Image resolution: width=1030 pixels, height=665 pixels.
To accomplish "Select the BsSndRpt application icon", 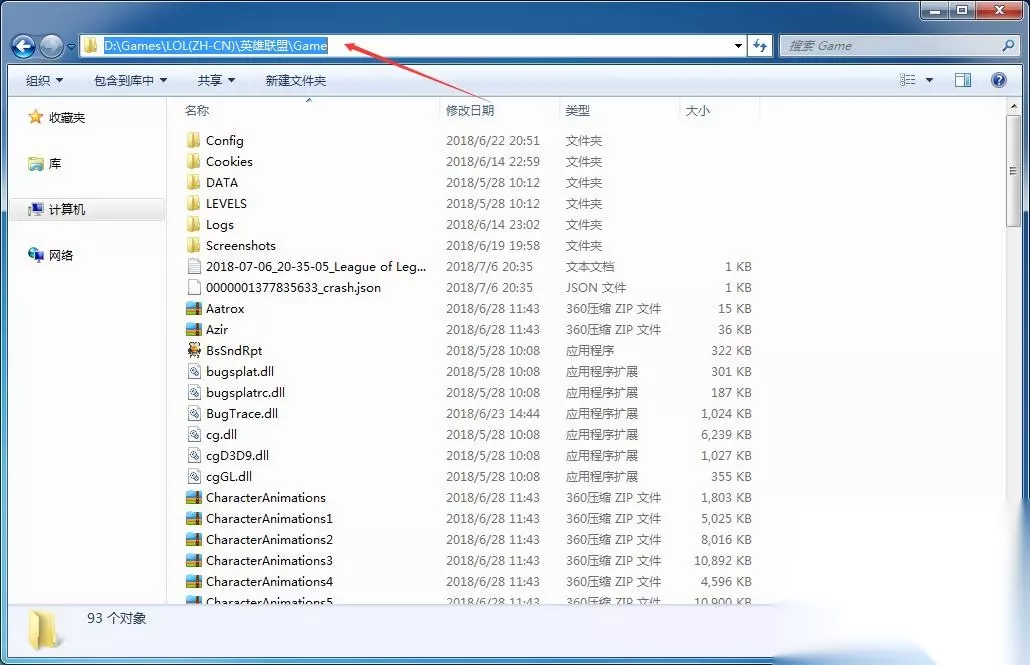I will tap(194, 350).
